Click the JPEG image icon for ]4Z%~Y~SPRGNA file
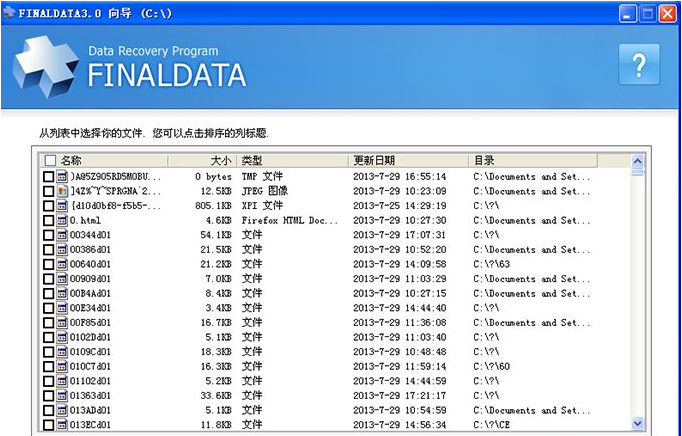This screenshot has height=436, width=682. point(62,191)
